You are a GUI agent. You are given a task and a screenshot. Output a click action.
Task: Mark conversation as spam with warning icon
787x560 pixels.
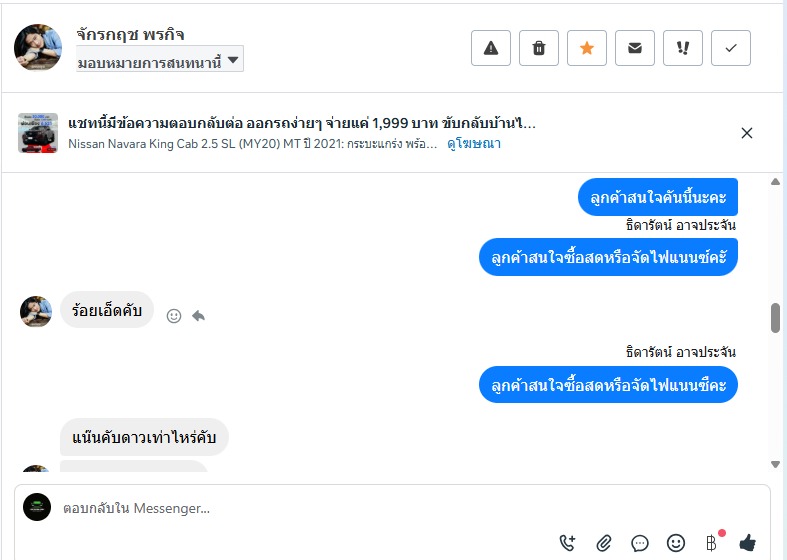coord(491,48)
